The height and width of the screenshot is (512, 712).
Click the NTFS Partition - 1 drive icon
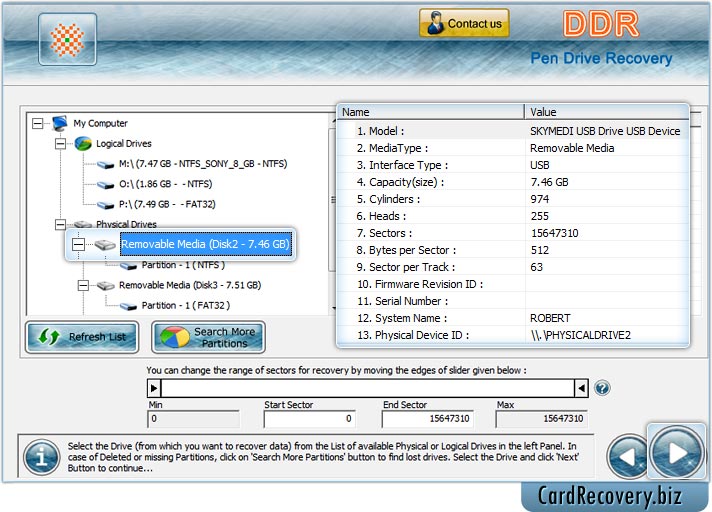pyautogui.click(x=129, y=266)
